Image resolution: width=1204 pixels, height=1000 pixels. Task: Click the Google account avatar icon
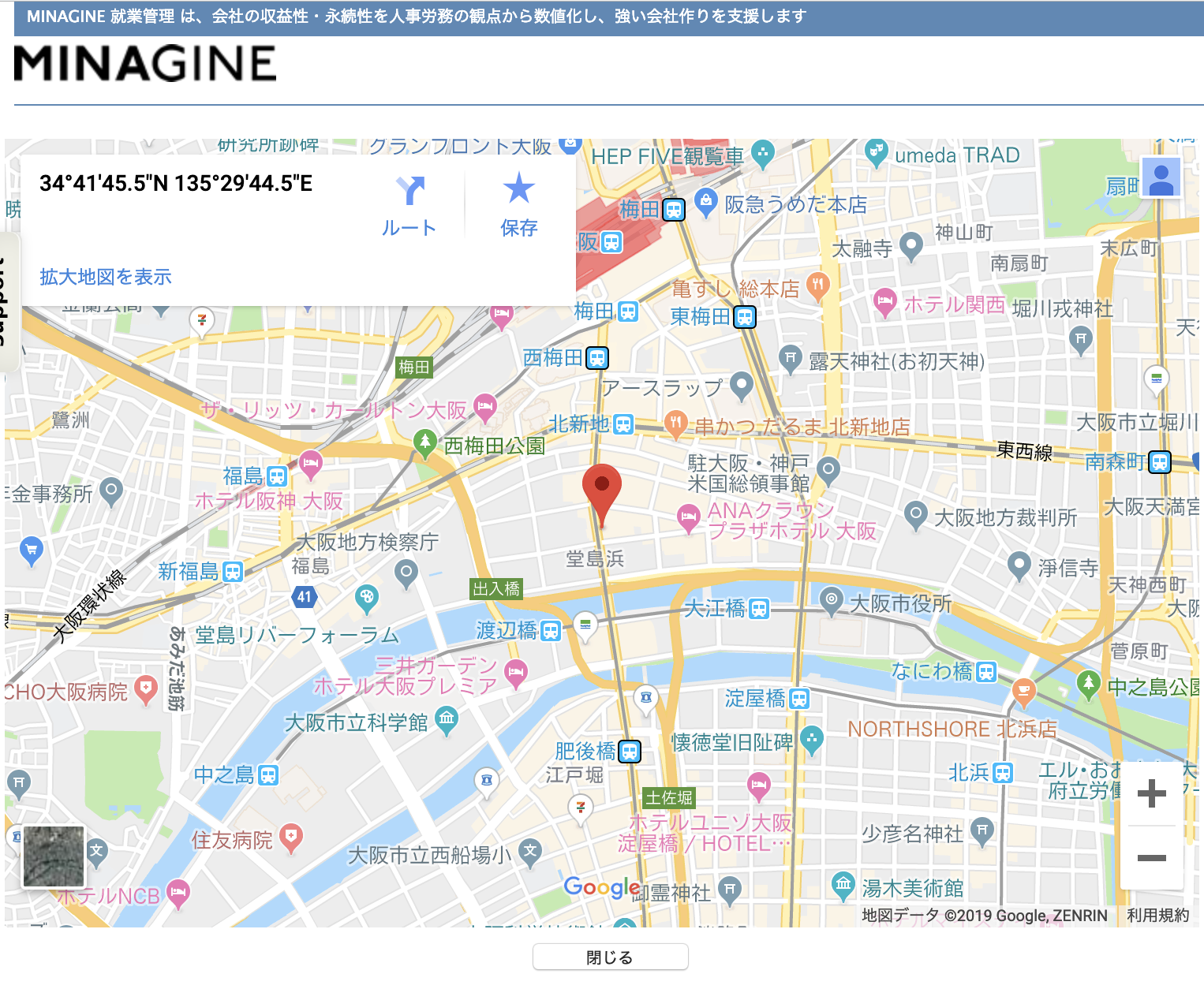click(1161, 177)
